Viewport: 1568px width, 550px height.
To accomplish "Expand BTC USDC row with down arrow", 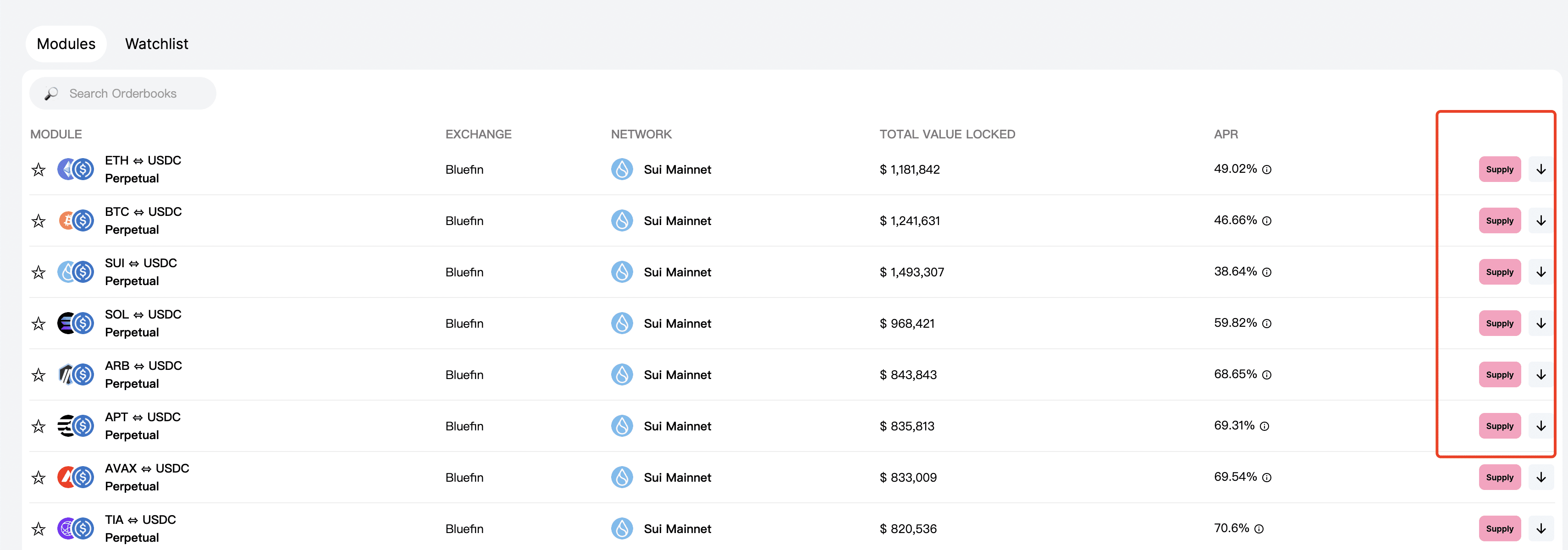I will [1540, 221].
